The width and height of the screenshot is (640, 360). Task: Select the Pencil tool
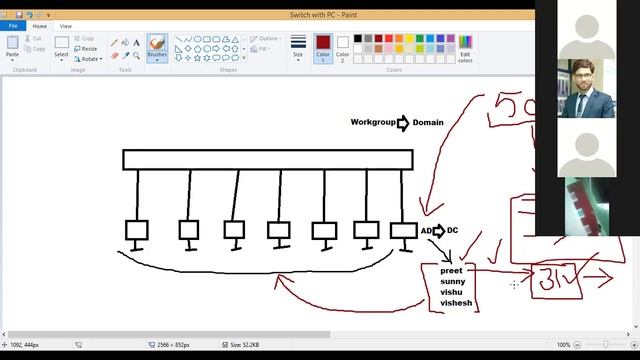click(x=114, y=42)
